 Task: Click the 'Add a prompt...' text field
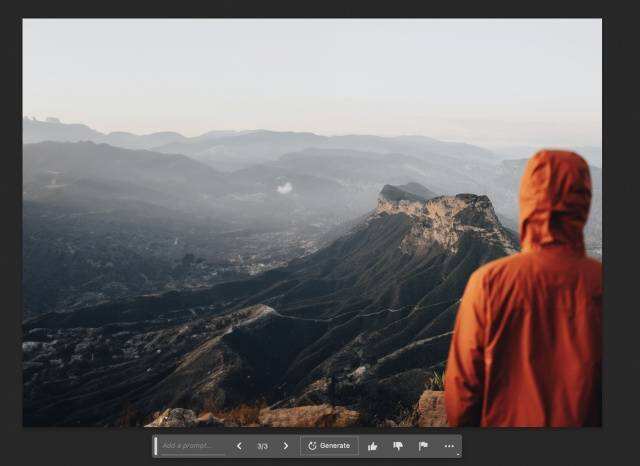192,446
